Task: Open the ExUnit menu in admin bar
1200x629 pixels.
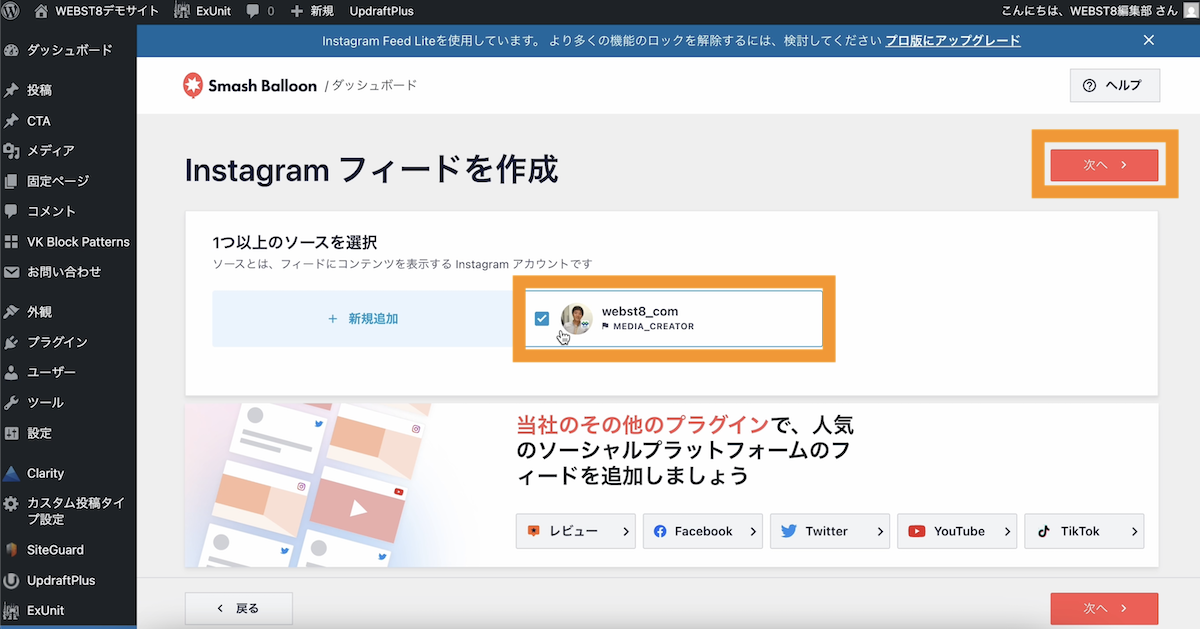Action: pos(202,11)
